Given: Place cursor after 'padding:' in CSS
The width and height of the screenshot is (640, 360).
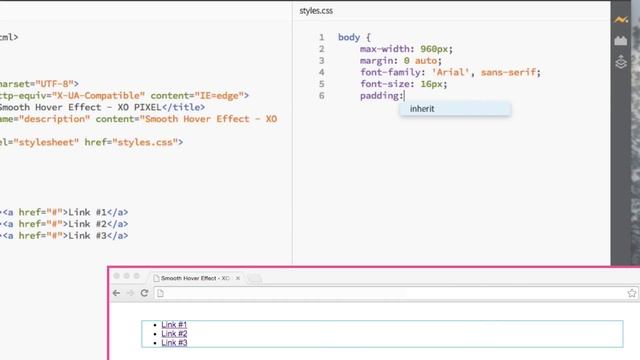Looking at the screenshot, I should (x=404, y=96).
